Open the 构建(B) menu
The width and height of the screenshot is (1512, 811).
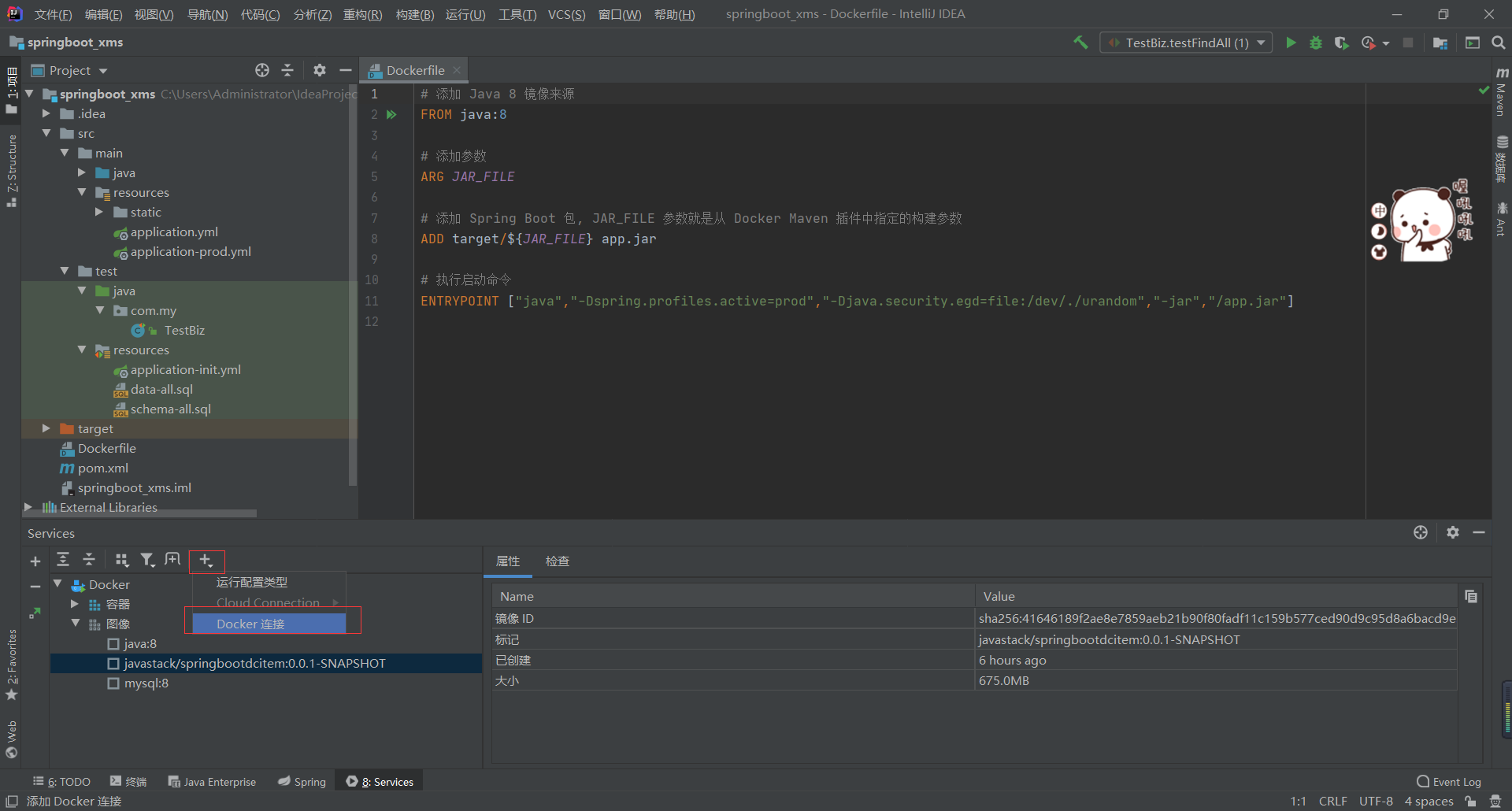point(415,14)
